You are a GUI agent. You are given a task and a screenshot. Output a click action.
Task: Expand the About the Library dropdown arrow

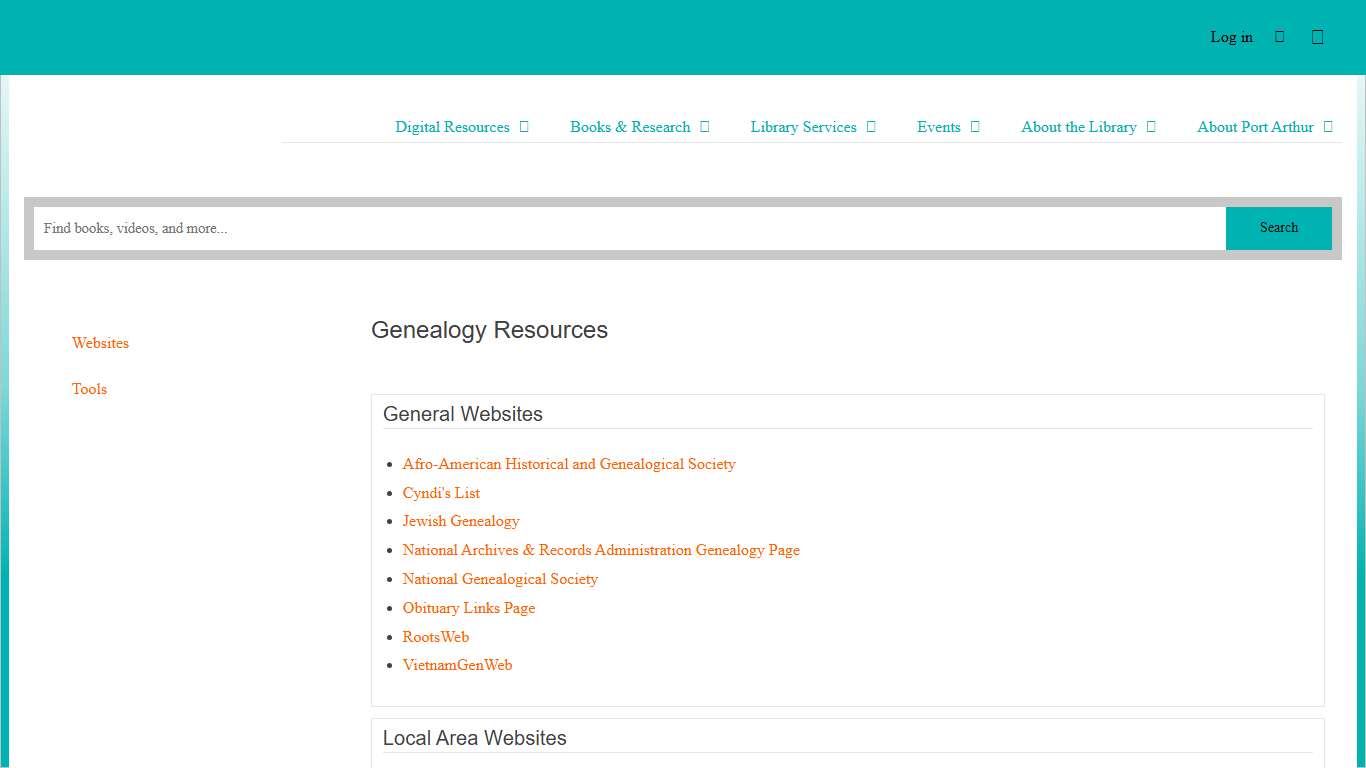click(x=1151, y=127)
